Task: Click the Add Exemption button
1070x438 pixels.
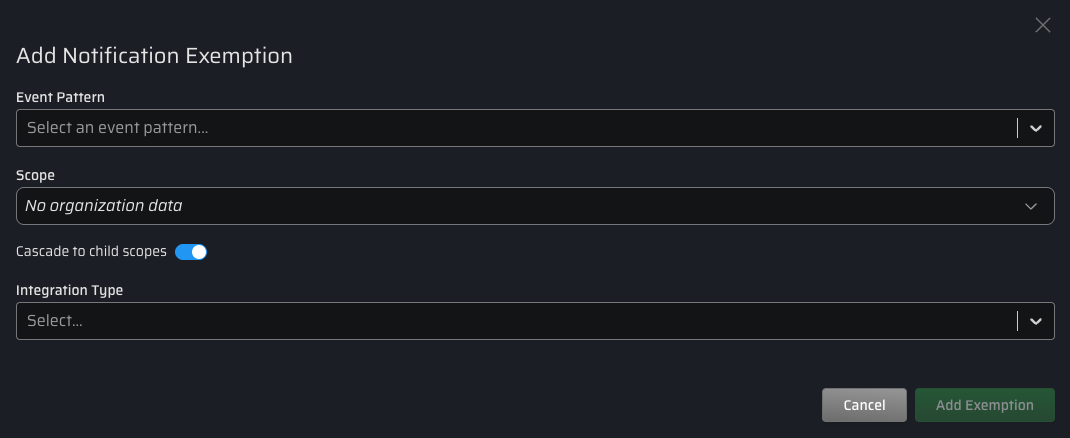Action: 984,405
